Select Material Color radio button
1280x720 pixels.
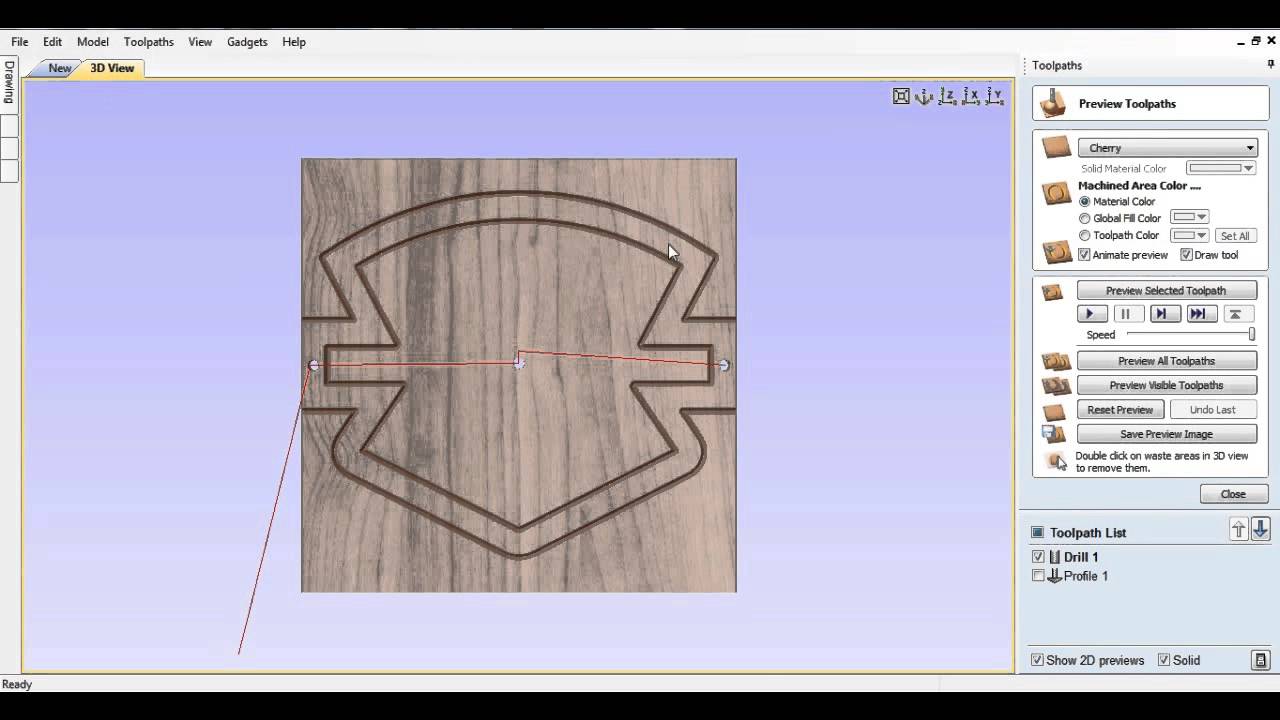1085,202
